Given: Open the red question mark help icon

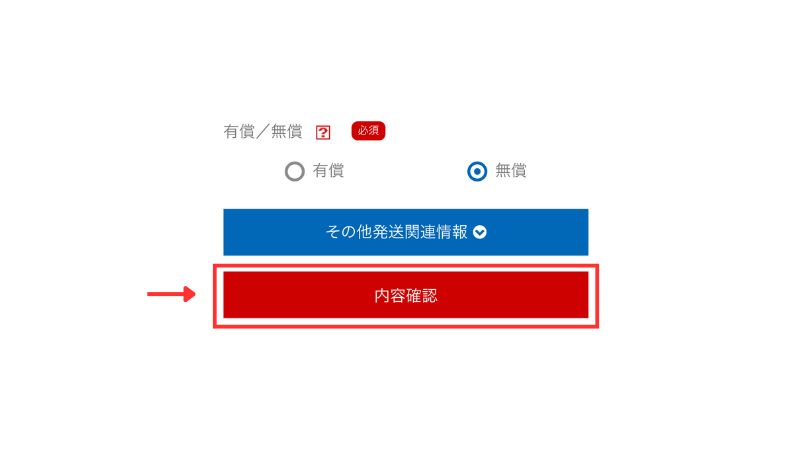Looking at the screenshot, I should [323, 133].
